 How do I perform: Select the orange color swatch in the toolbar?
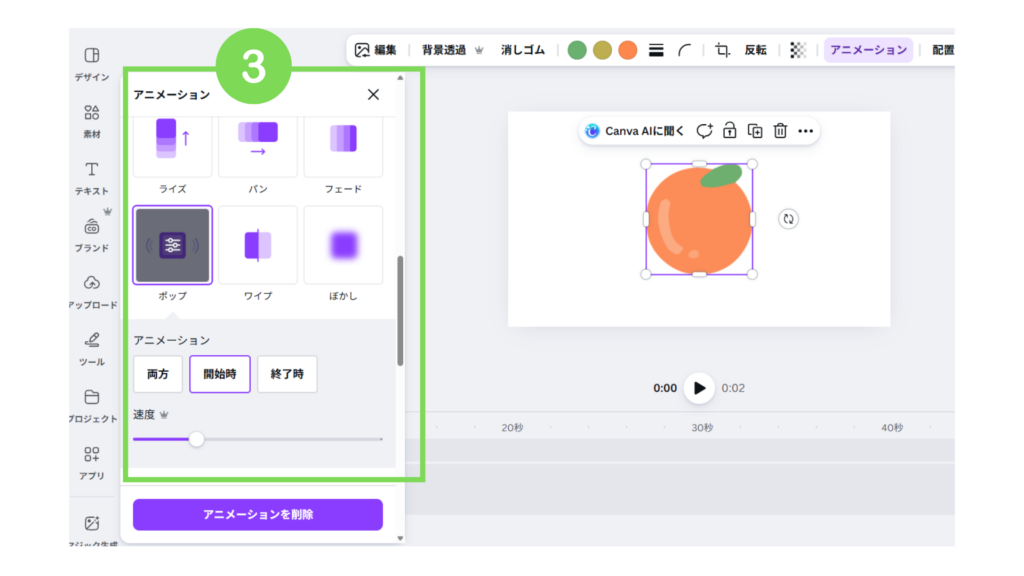pyautogui.click(x=627, y=47)
